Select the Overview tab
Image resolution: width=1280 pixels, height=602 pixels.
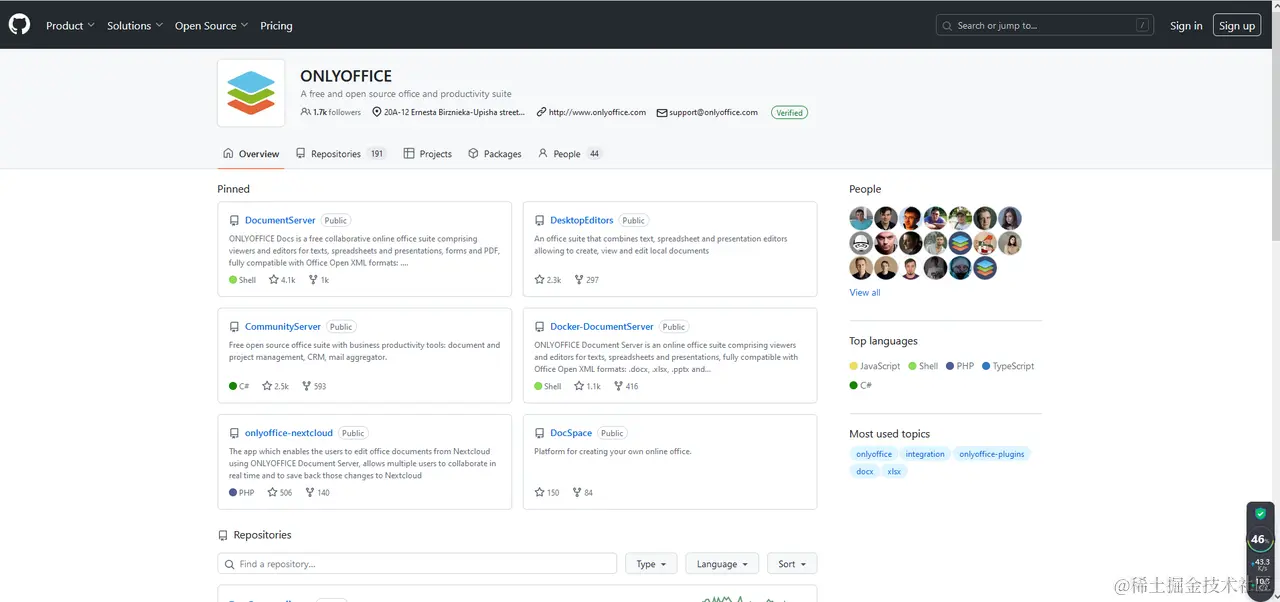(251, 154)
